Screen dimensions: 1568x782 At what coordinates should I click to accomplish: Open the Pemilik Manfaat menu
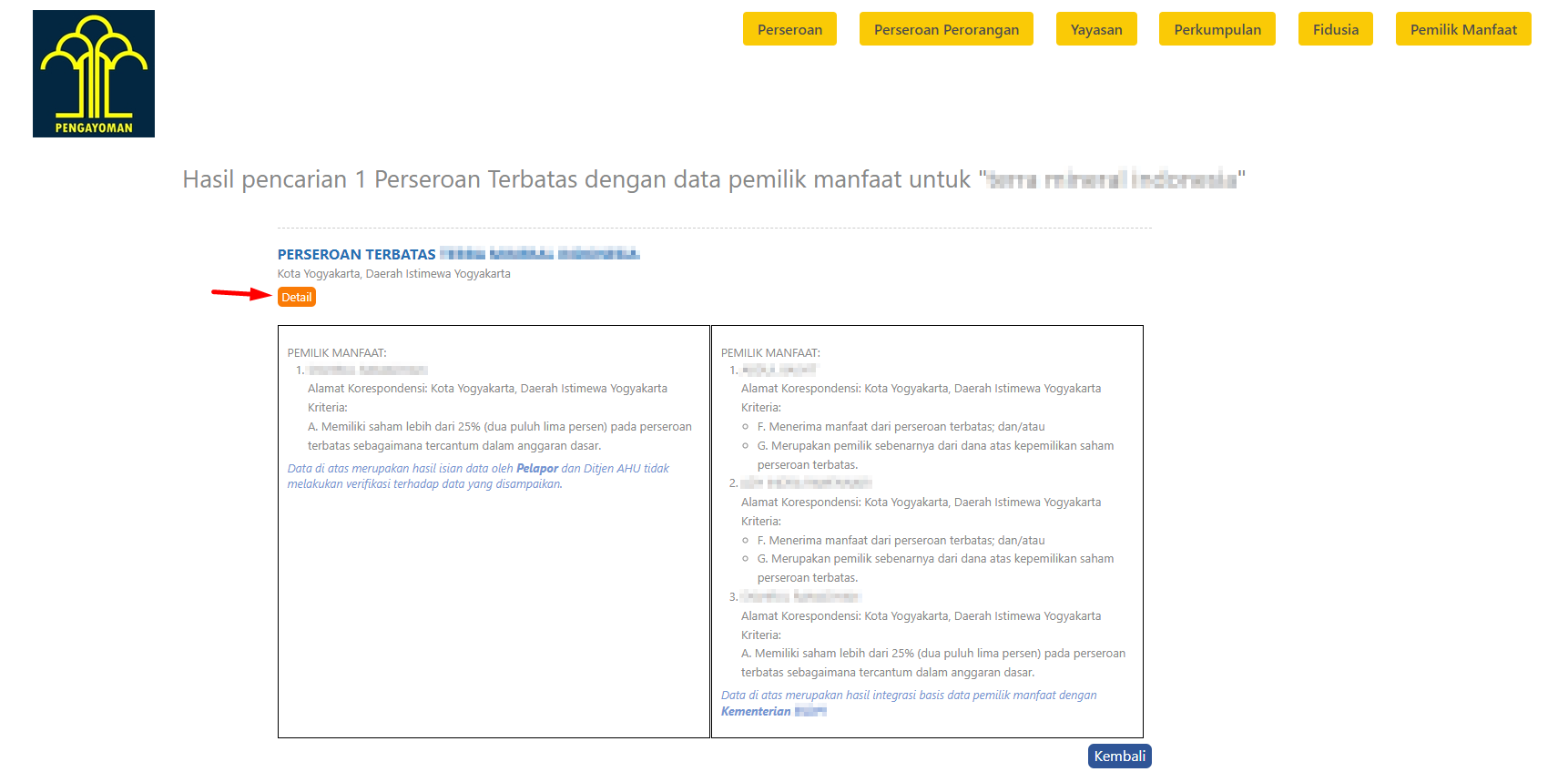[1462, 29]
